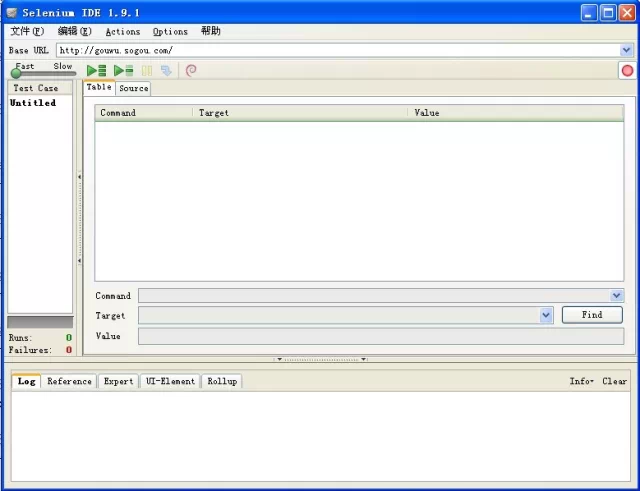
Task: Expand the Base URL dropdown arrow
Action: coord(626,50)
